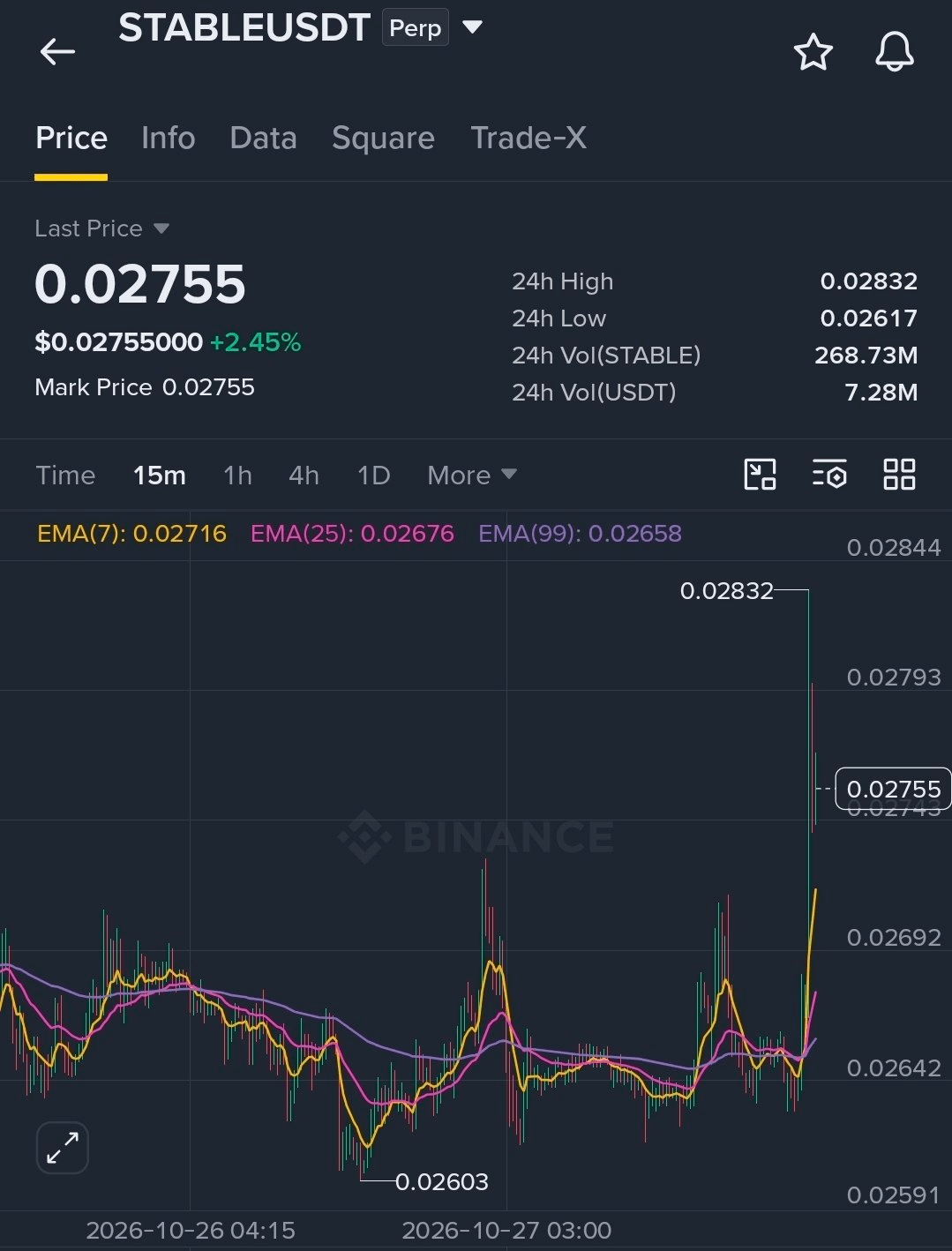Tap the 0.02603 low marker on chart
Screen dimensions: 952x1251
click(441, 1181)
